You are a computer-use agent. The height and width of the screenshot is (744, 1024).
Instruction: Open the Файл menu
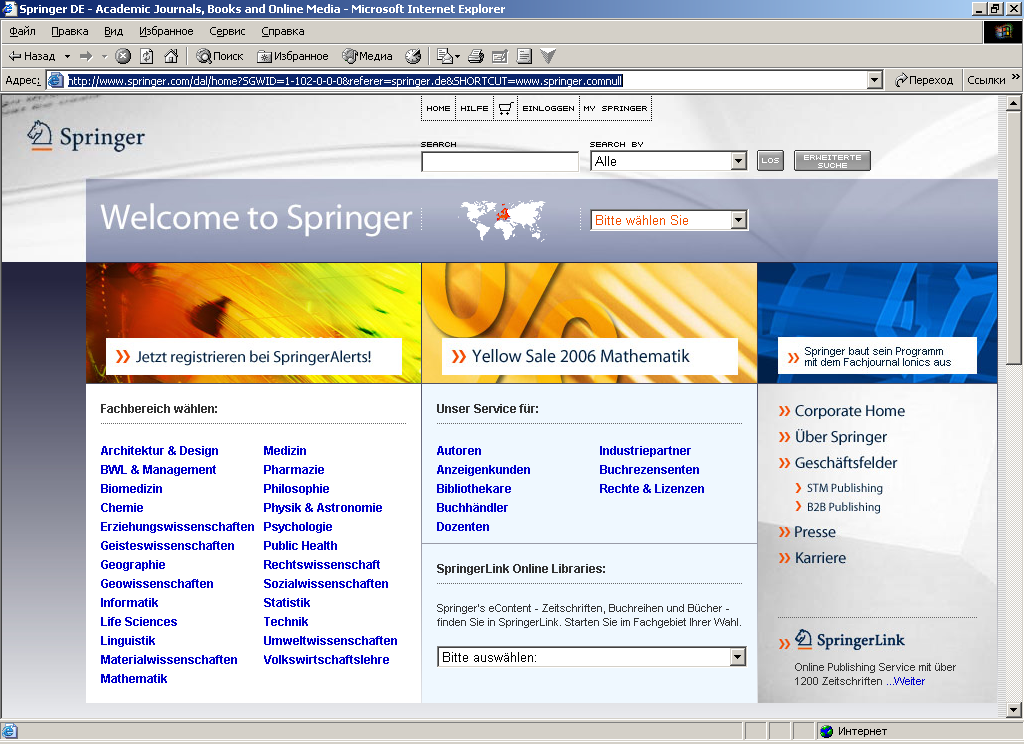pos(22,31)
